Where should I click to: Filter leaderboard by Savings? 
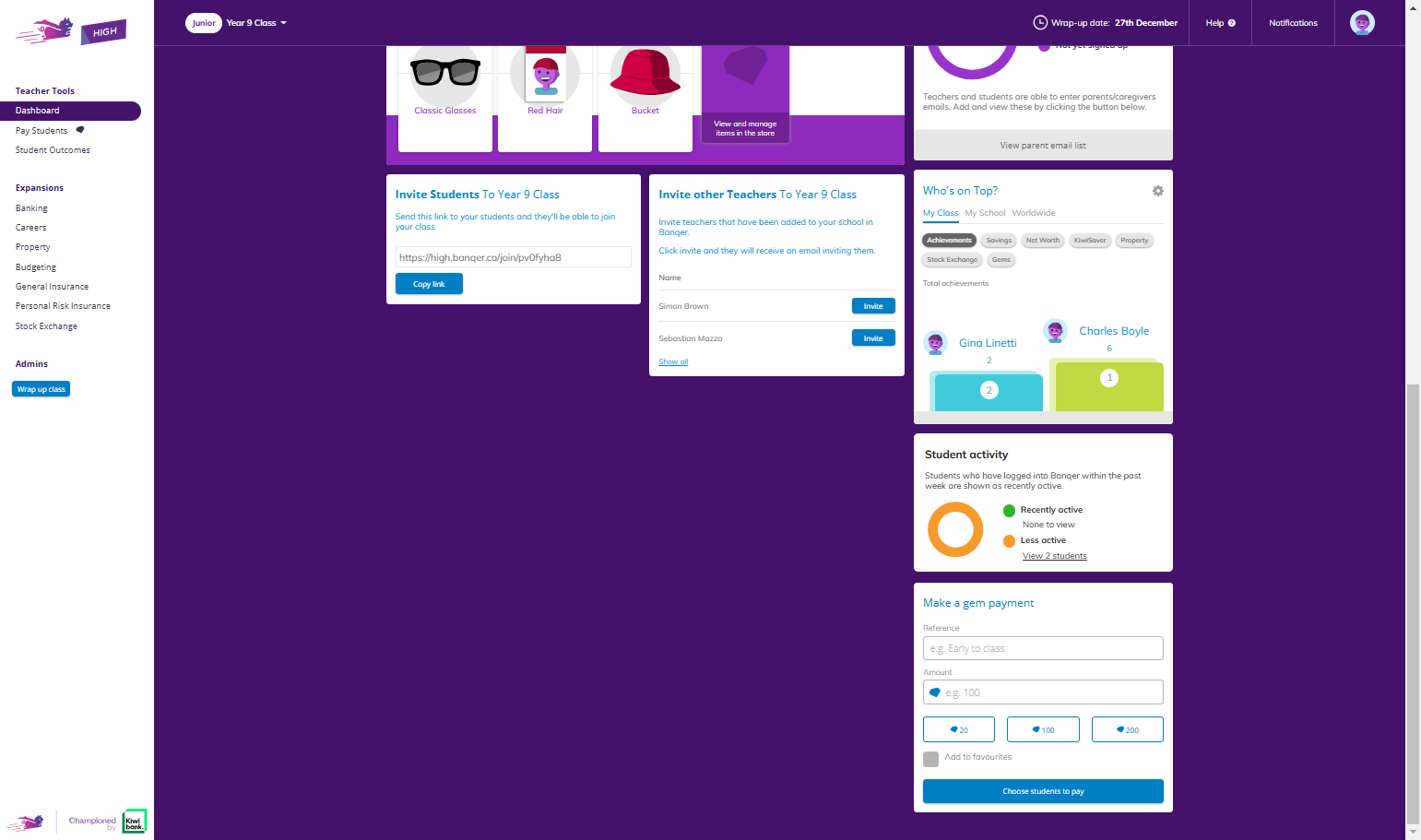point(999,241)
